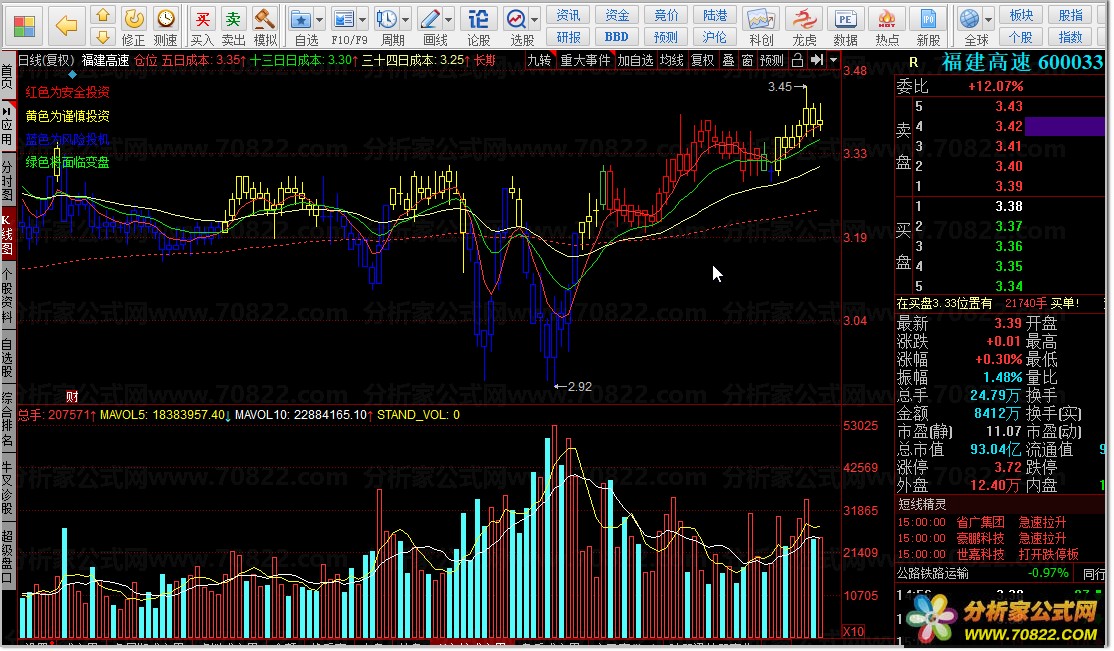Open the 新股 IPO icon
The image size is (1114, 651).
tap(928, 19)
